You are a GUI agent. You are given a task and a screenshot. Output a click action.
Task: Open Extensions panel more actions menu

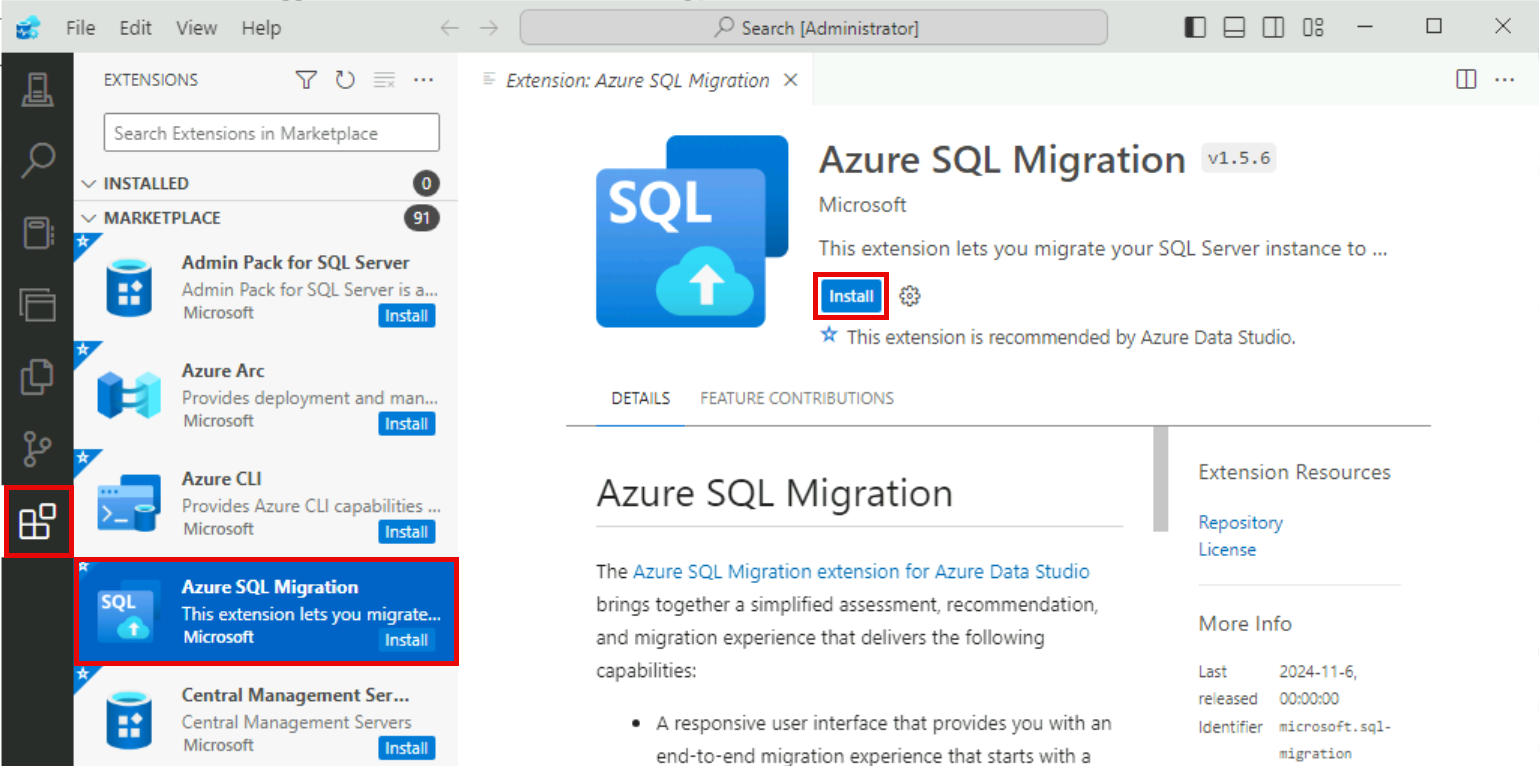click(423, 80)
